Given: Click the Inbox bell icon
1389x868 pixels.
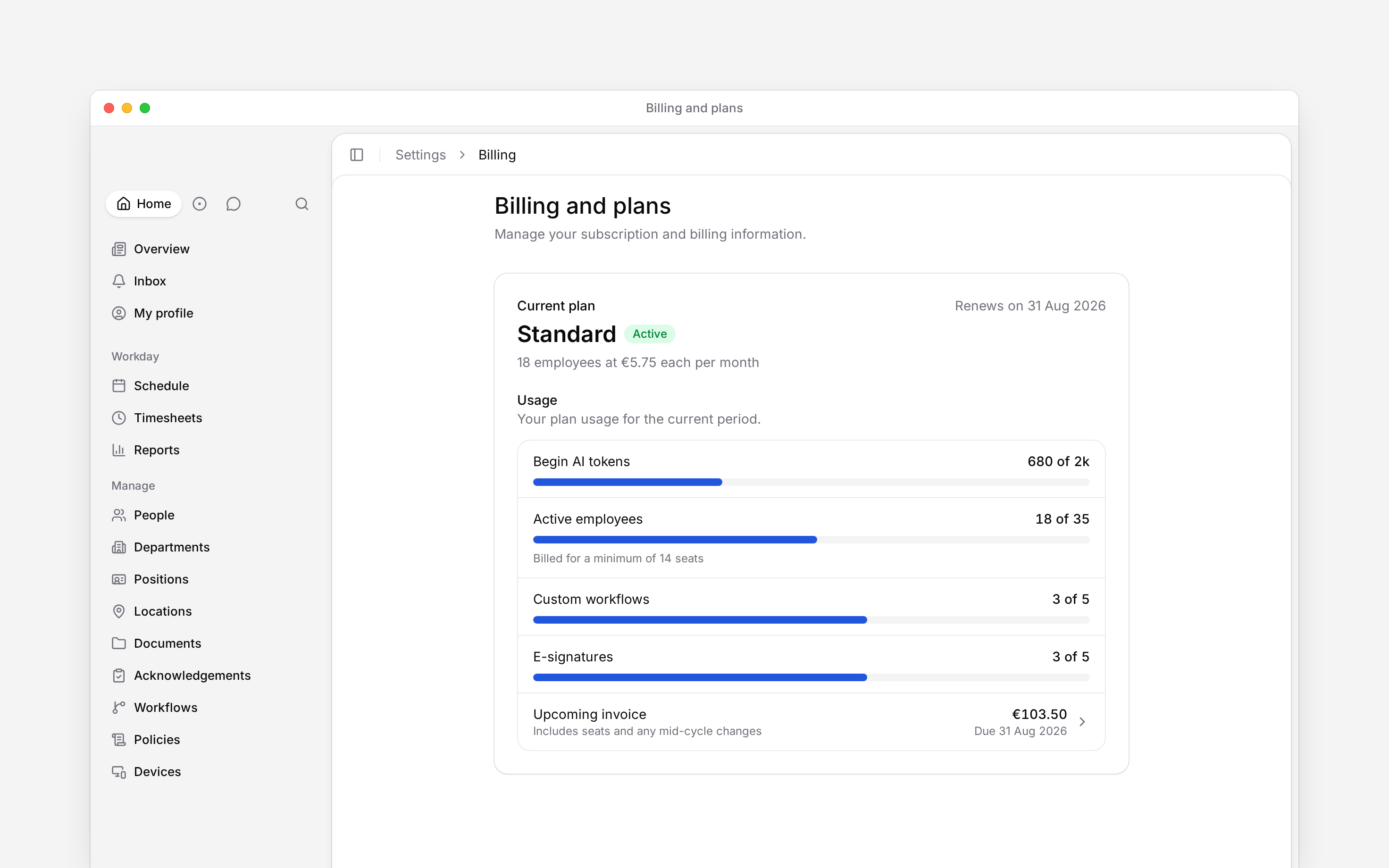Looking at the screenshot, I should [119, 281].
